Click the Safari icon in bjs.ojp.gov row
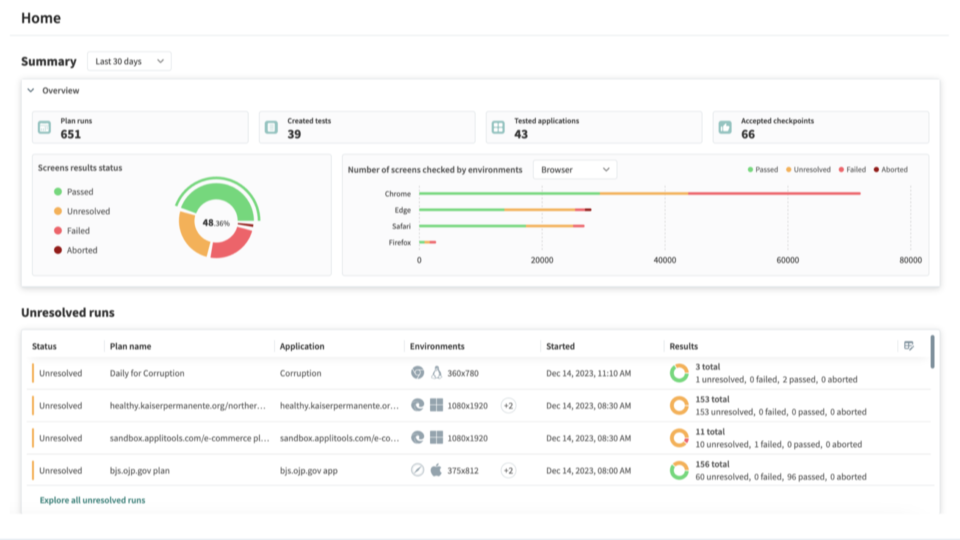The width and height of the screenshot is (960, 540). pos(417,470)
